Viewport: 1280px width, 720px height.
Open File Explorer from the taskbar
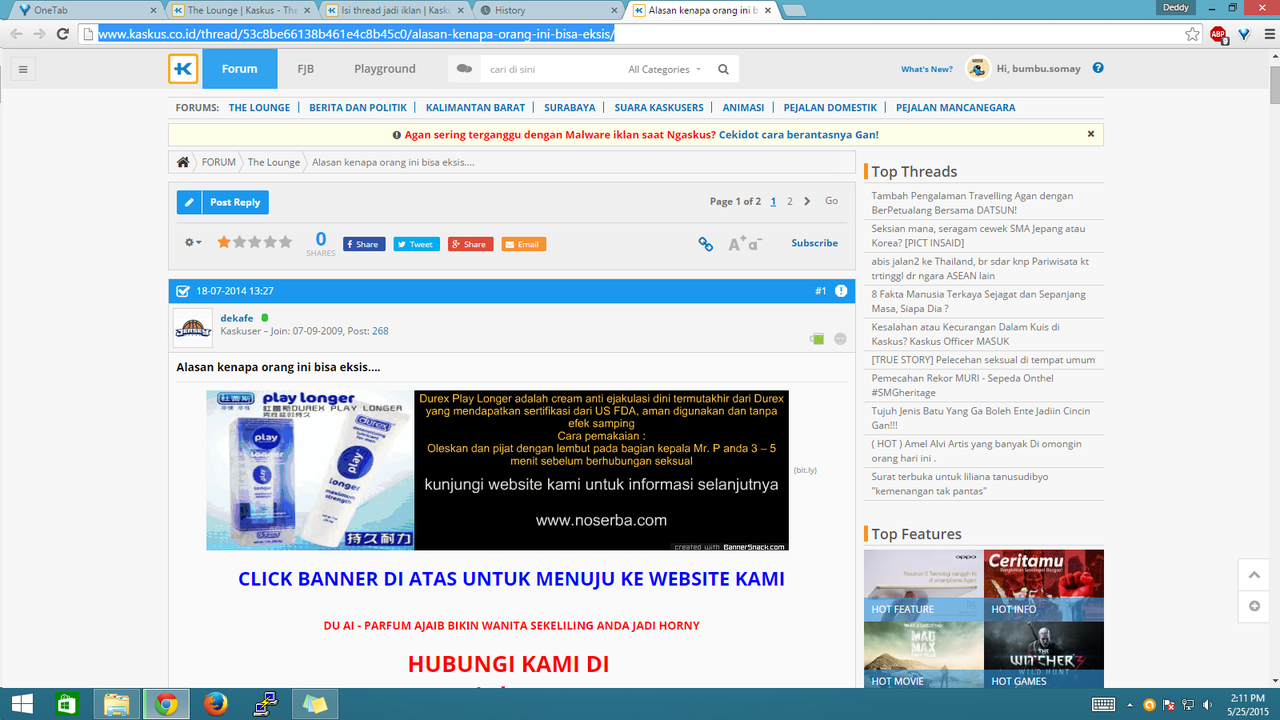pyautogui.click(x=116, y=704)
